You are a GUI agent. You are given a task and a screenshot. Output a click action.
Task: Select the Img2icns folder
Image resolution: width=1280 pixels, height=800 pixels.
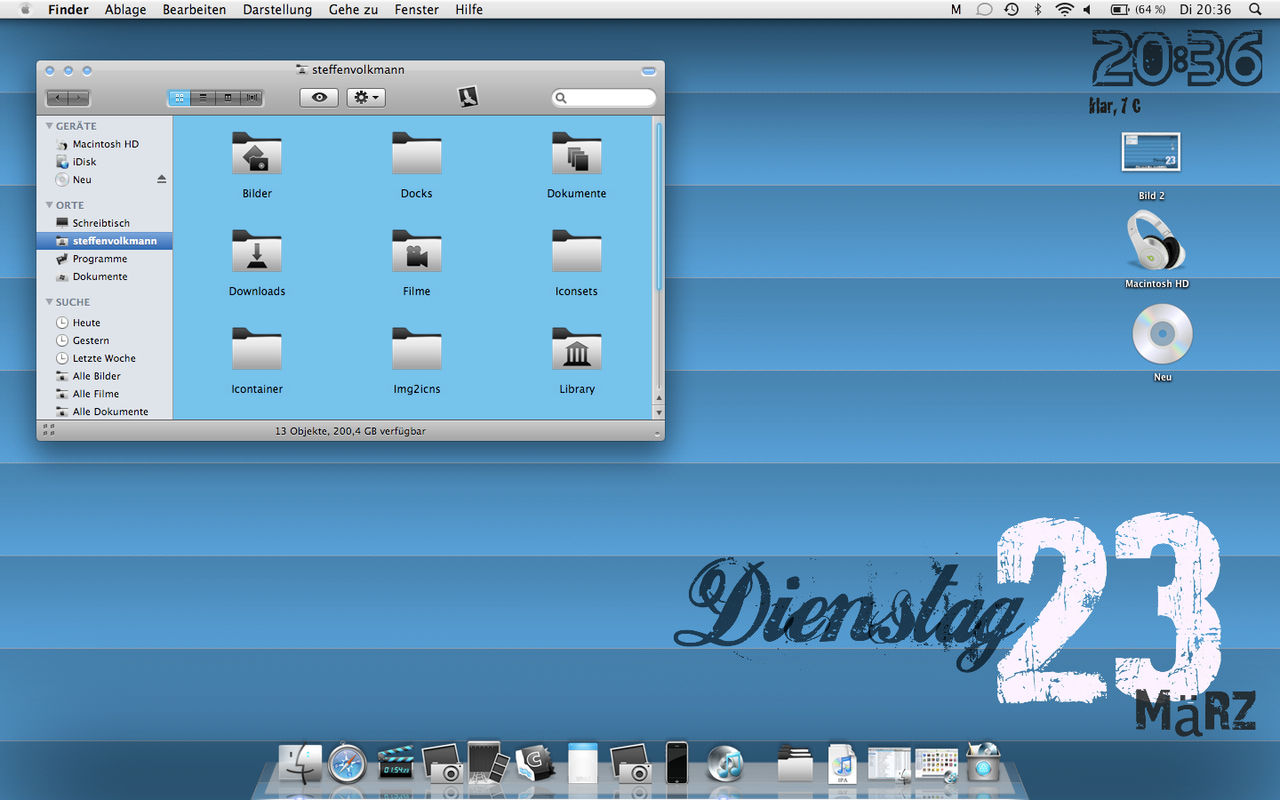pyautogui.click(x=417, y=350)
